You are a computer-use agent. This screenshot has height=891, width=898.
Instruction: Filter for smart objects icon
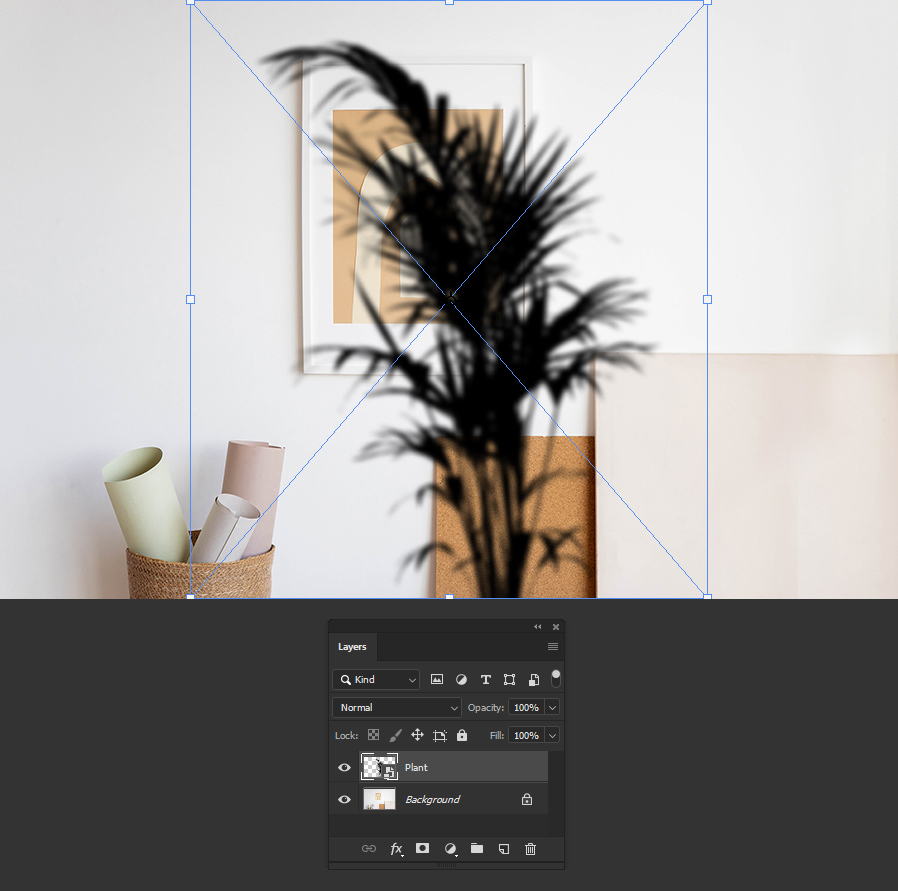point(534,679)
